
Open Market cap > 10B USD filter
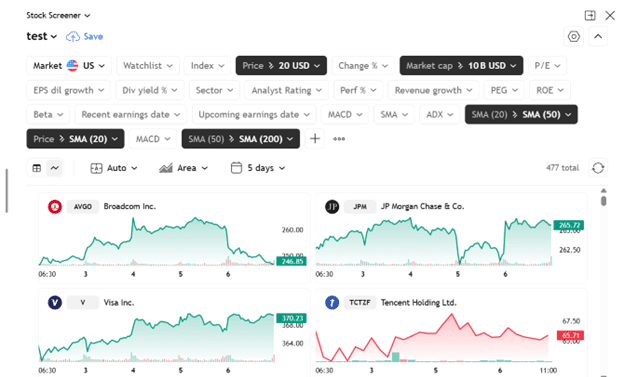[461, 66]
